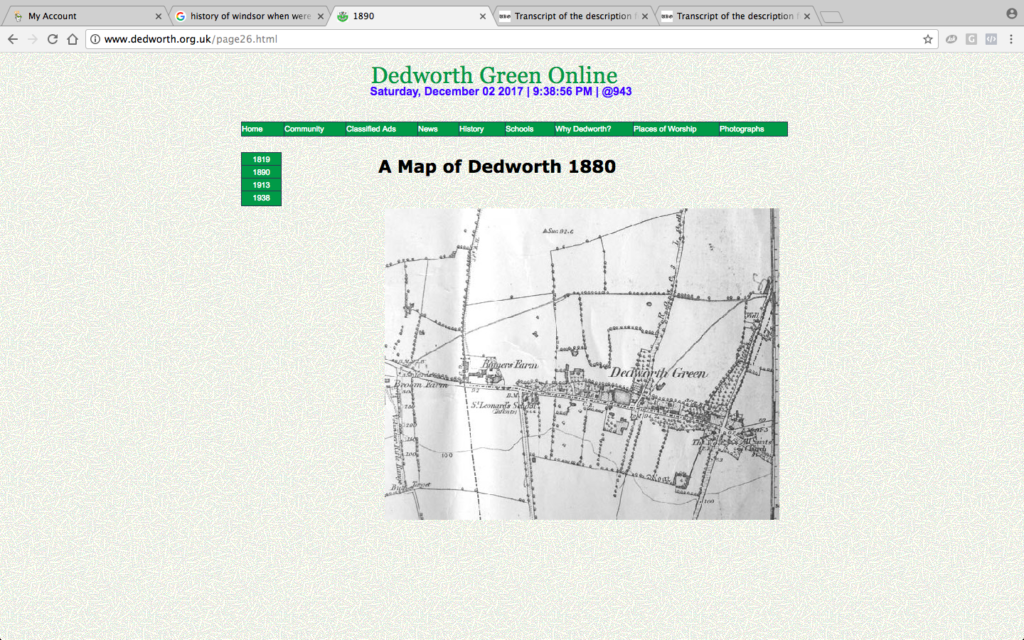The image size is (1024, 640).
Task: View the 1819 map
Action: [x=261, y=159]
